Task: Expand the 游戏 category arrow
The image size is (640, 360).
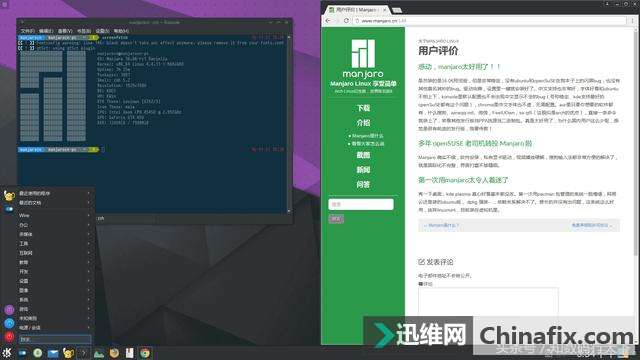Action: pos(88,309)
